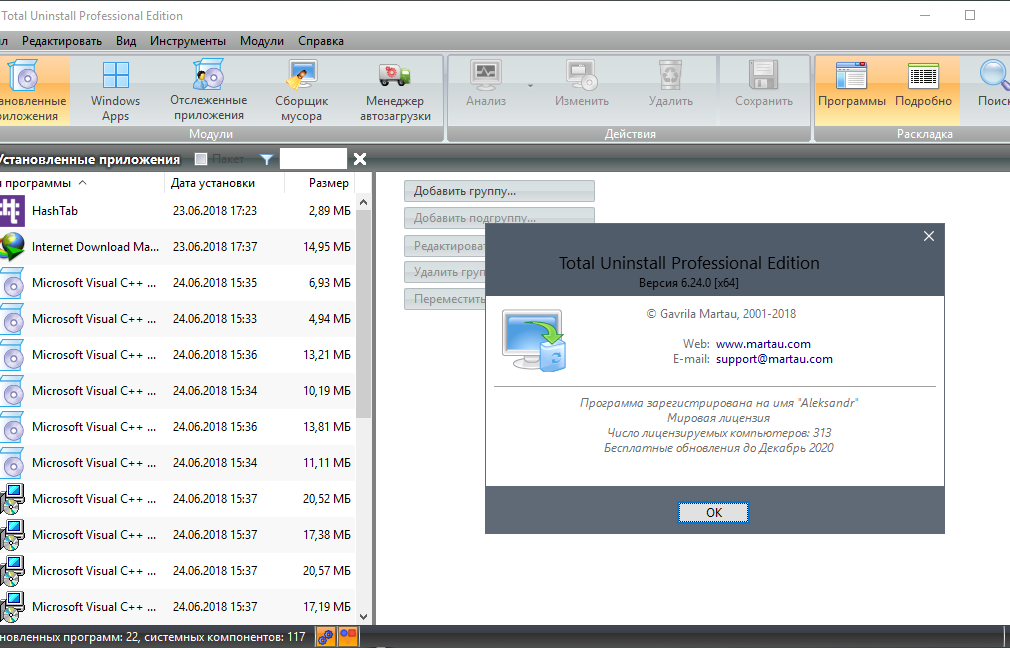
Task: Launch the Сборщик мусора cleaner
Action: (x=301, y=90)
